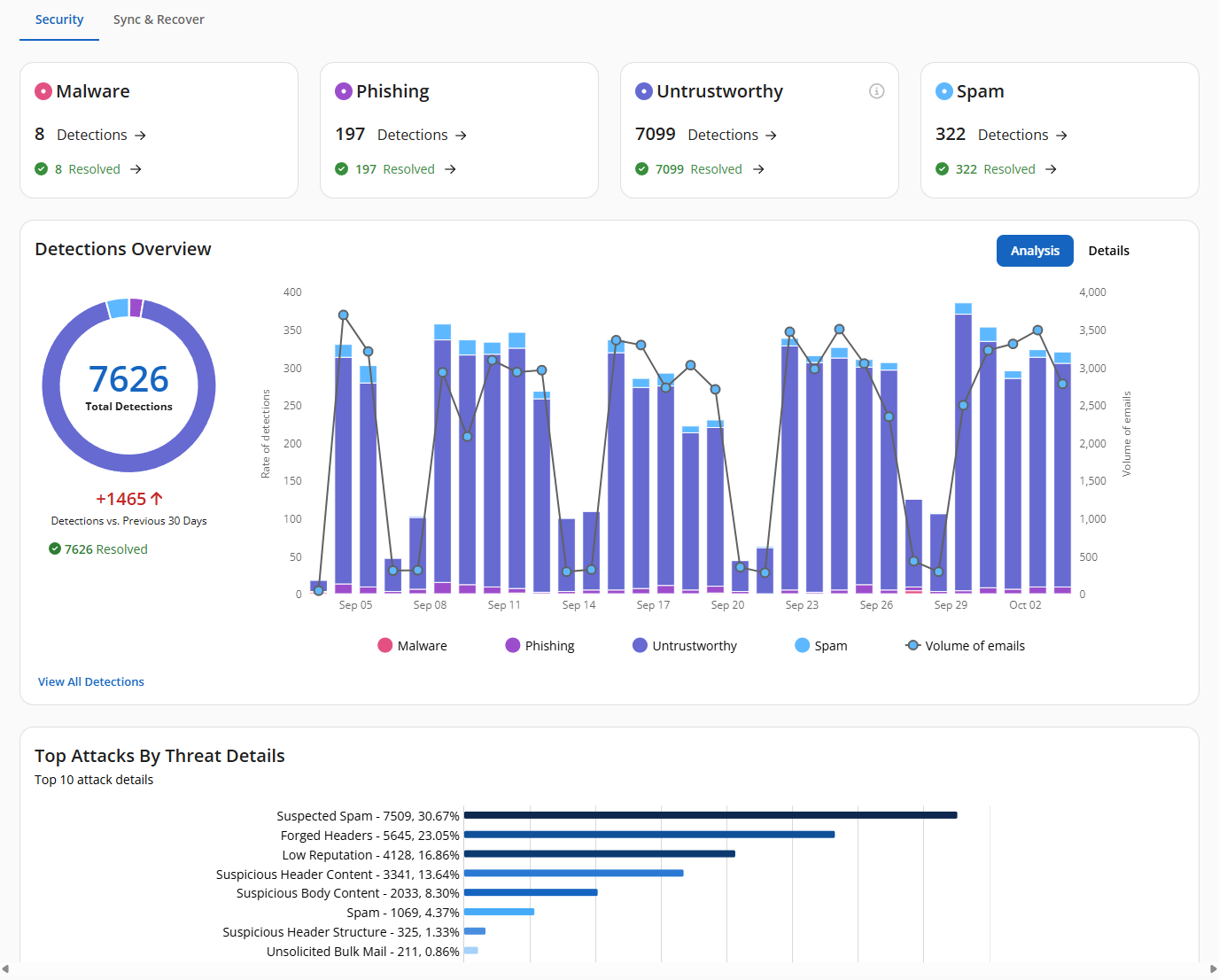Click the arrow next to 8 Malware Detections
The image size is (1219, 980).
click(140, 136)
